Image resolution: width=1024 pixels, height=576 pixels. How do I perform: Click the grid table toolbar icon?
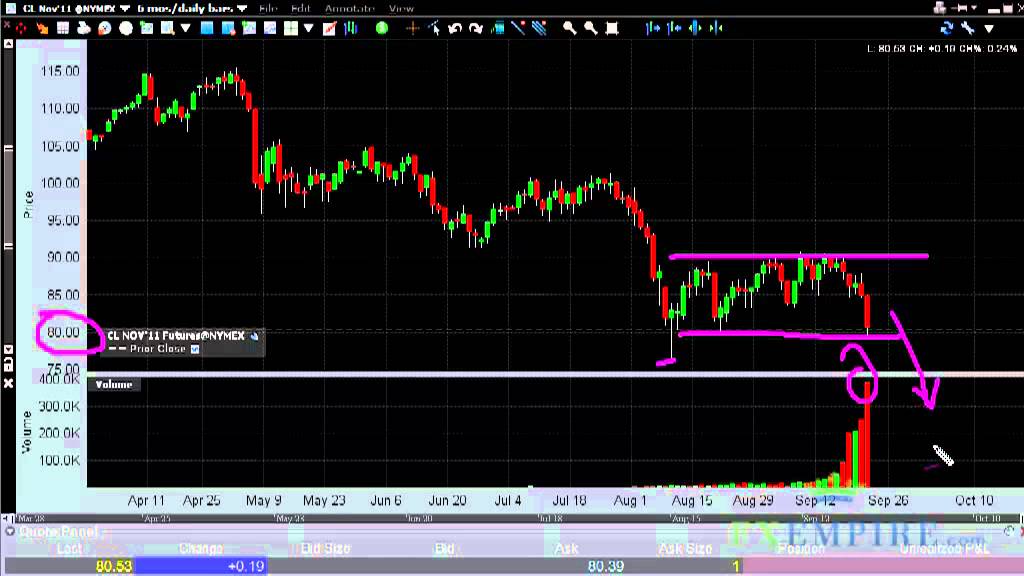(x=63, y=28)
